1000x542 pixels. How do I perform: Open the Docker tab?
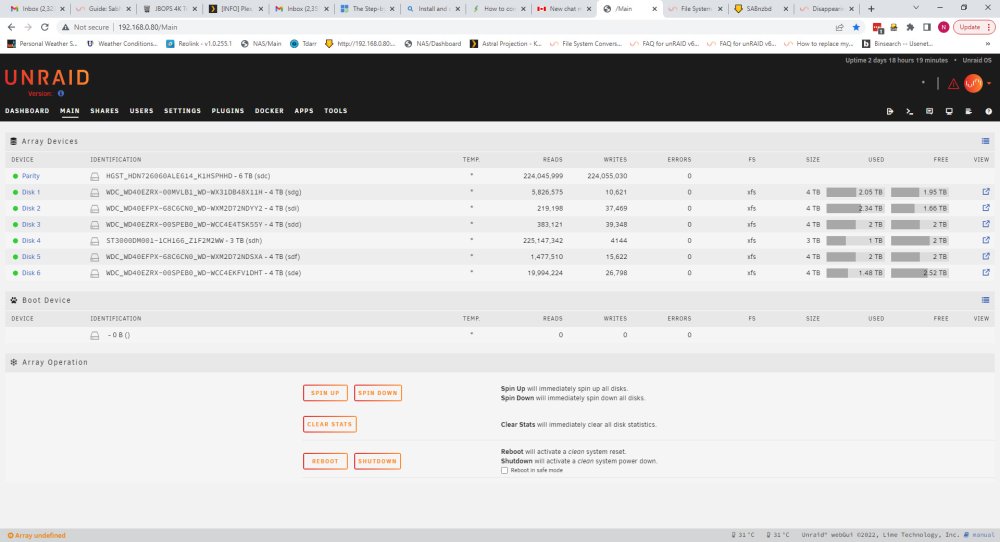269,111
